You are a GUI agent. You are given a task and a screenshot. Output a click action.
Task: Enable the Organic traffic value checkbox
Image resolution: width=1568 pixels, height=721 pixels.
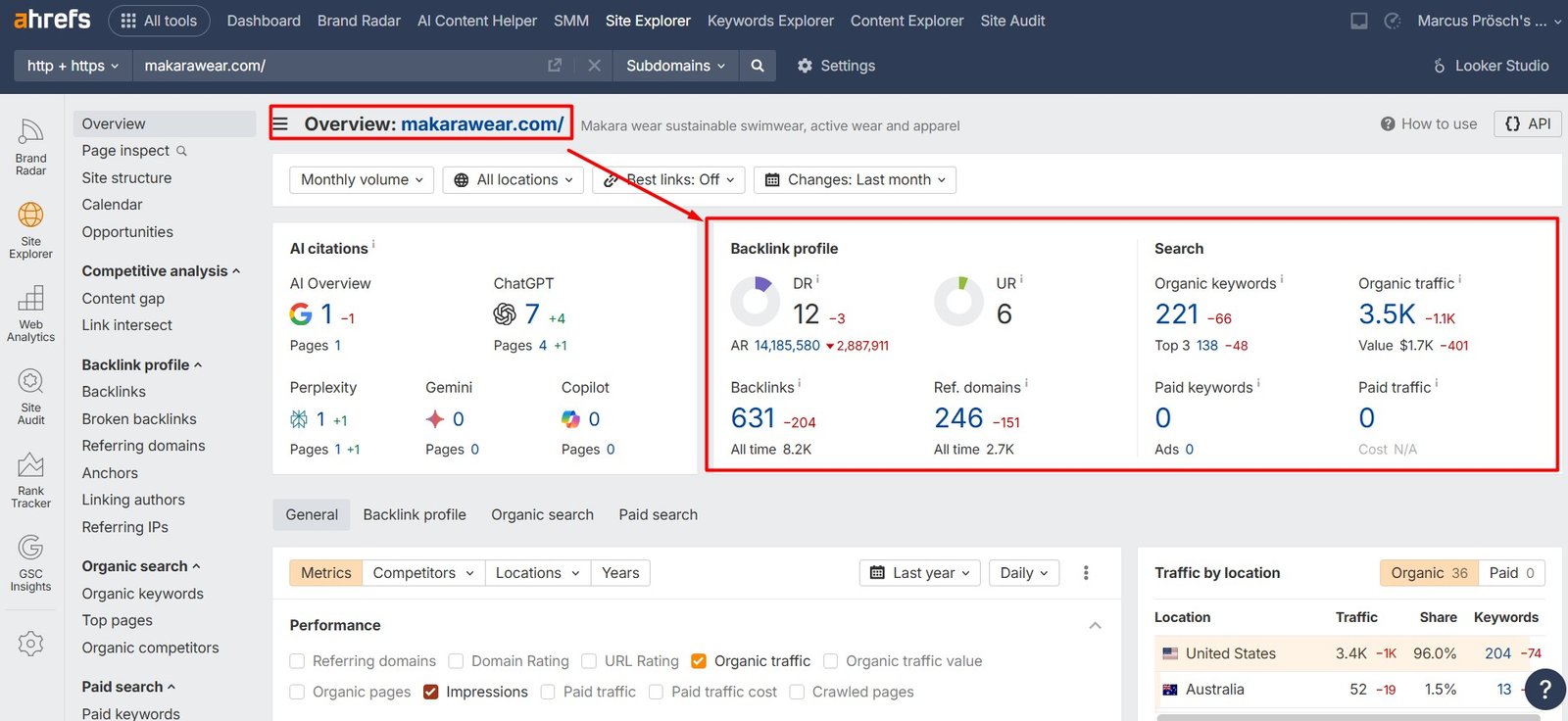(830, 661)
